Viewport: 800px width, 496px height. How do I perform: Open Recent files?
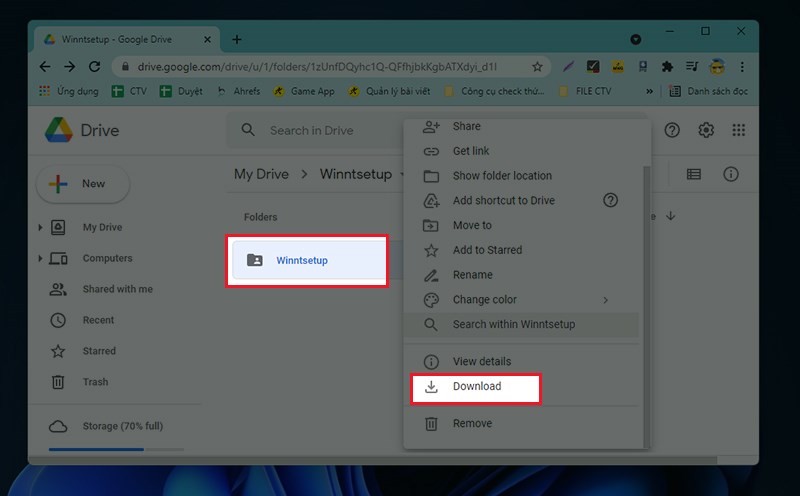pos(98,320)
